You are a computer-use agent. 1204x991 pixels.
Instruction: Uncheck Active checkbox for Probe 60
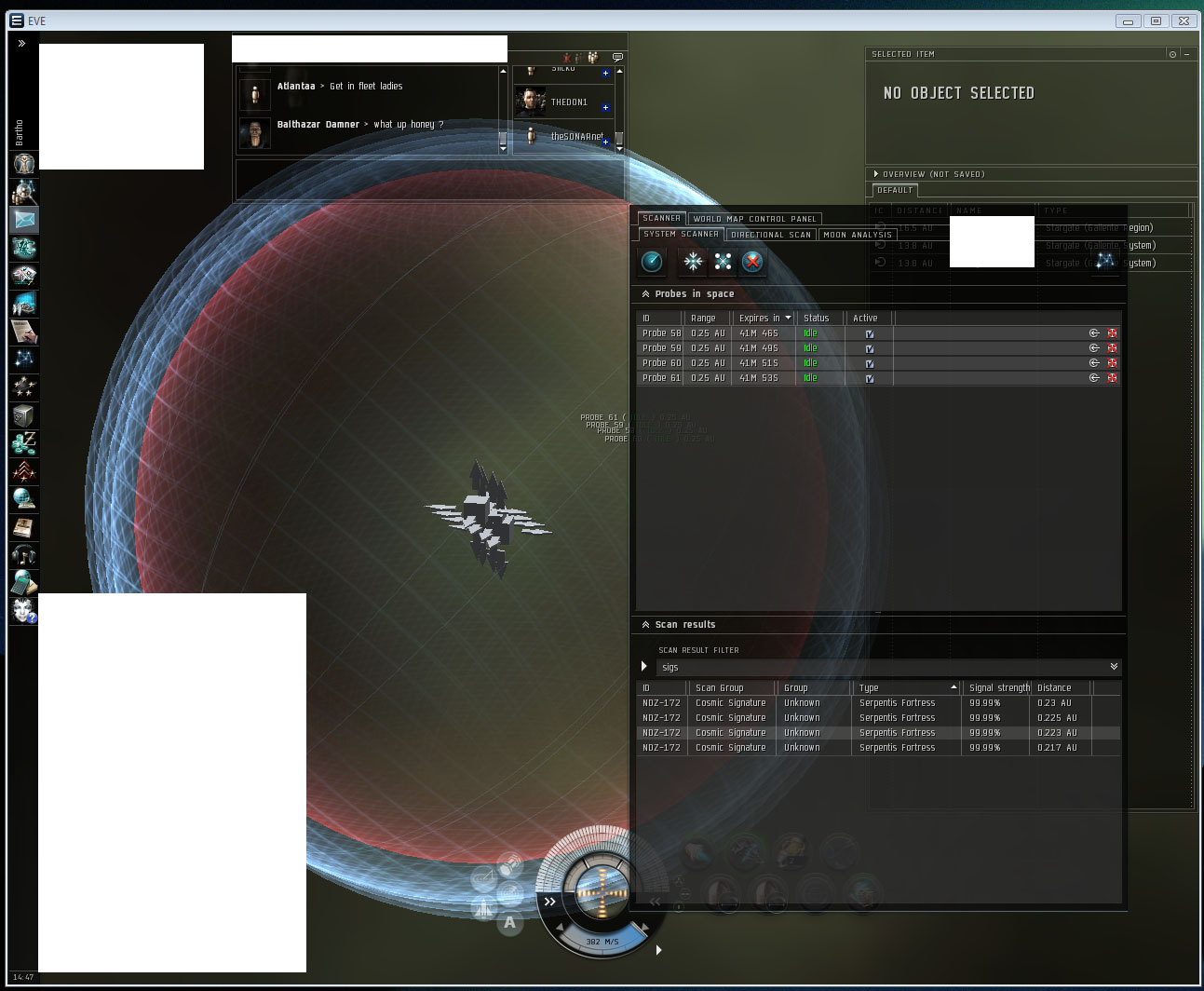869,363
